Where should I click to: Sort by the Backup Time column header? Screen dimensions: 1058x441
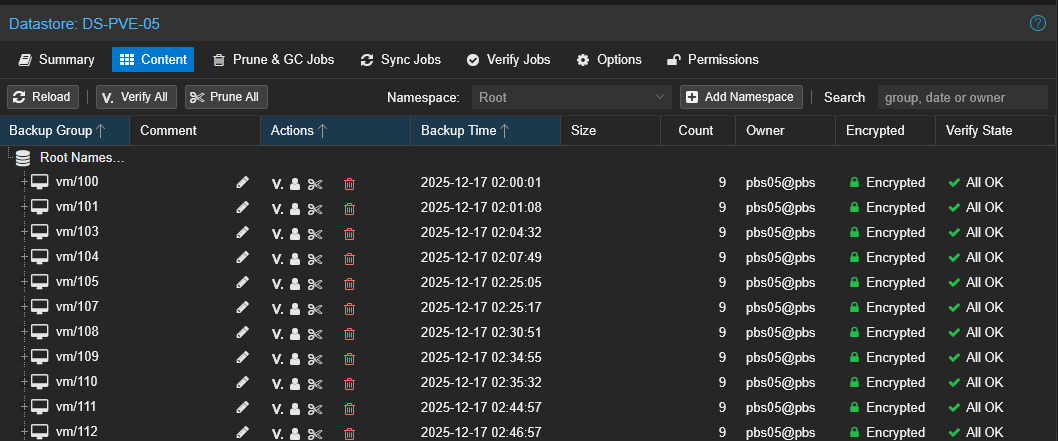465,131
